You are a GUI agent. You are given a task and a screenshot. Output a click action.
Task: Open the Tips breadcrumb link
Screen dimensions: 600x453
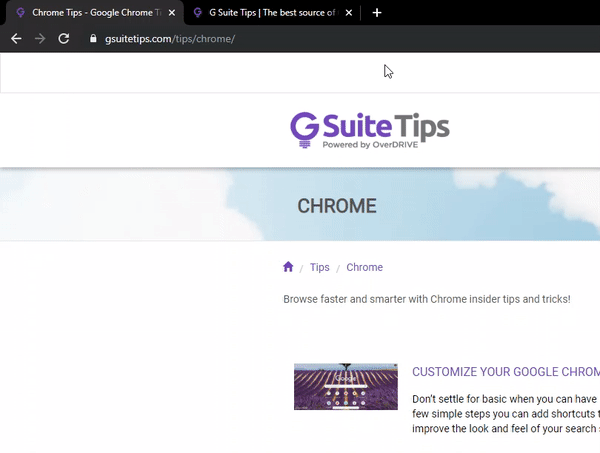pos(320,267)
